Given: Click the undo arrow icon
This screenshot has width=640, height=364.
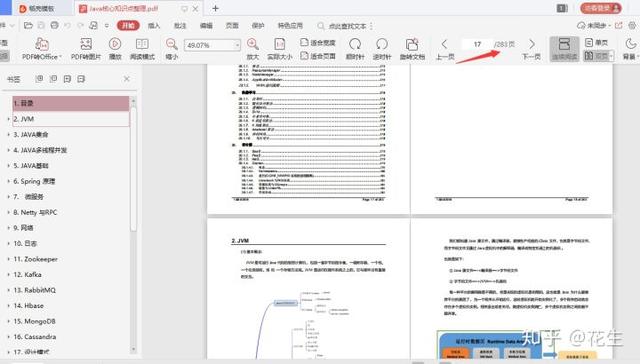Looking at the screenshot, I should (x=67, y=26).
